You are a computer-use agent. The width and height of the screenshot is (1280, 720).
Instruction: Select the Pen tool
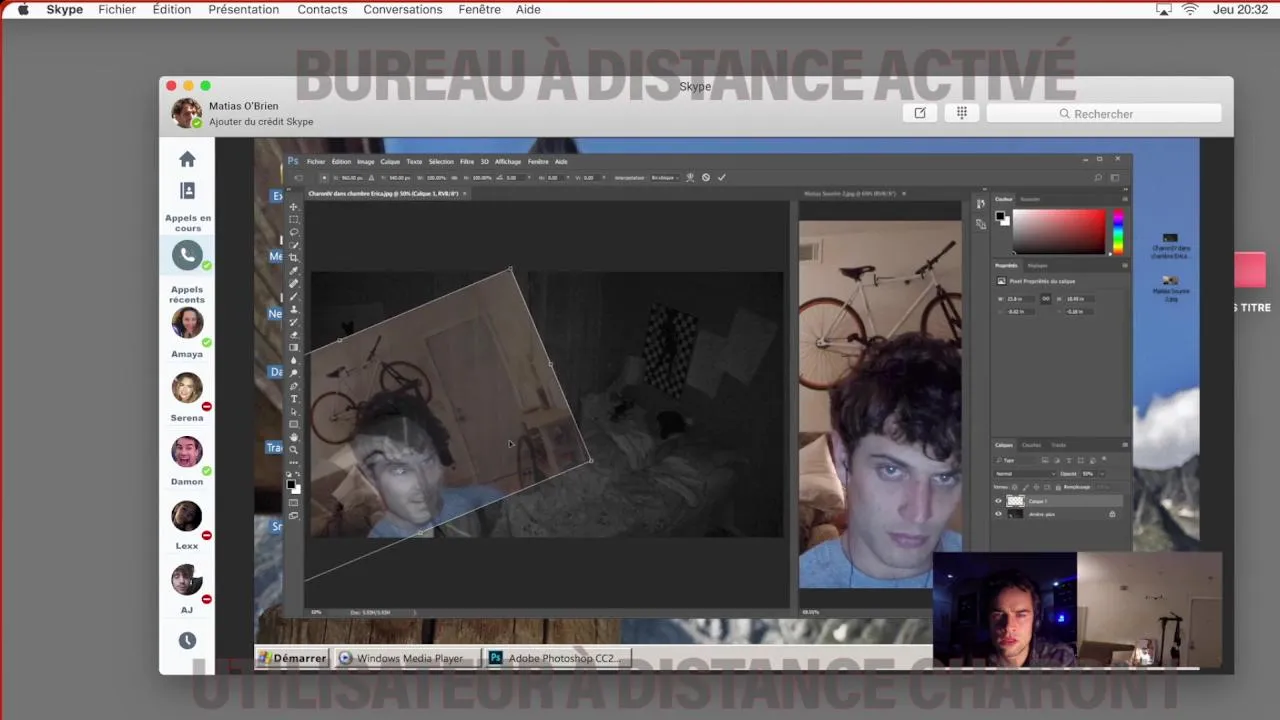pyautogui.click(x=294, y=385)
